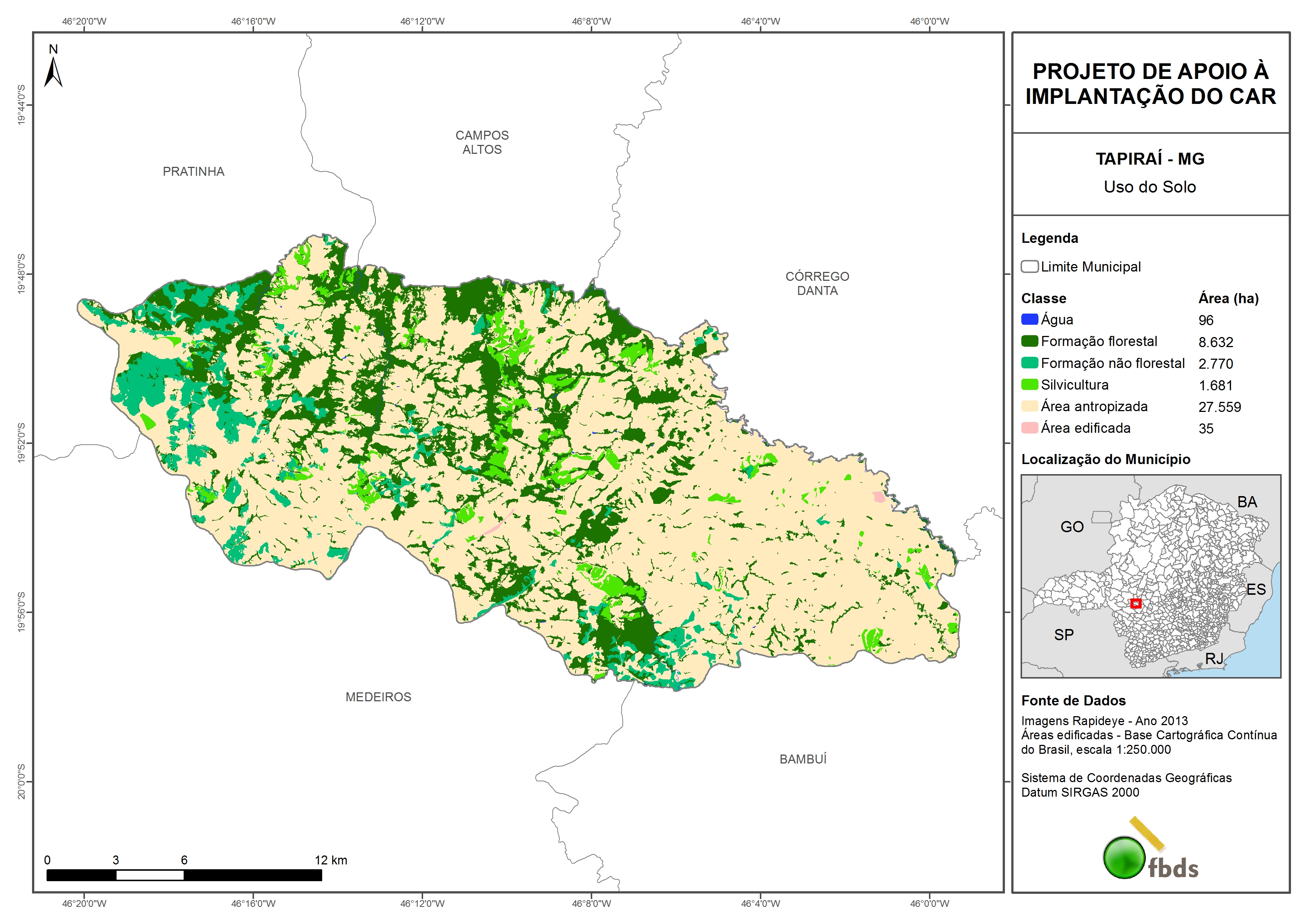Click the BAMBUÍ municipality label

[x=803, y=759]
